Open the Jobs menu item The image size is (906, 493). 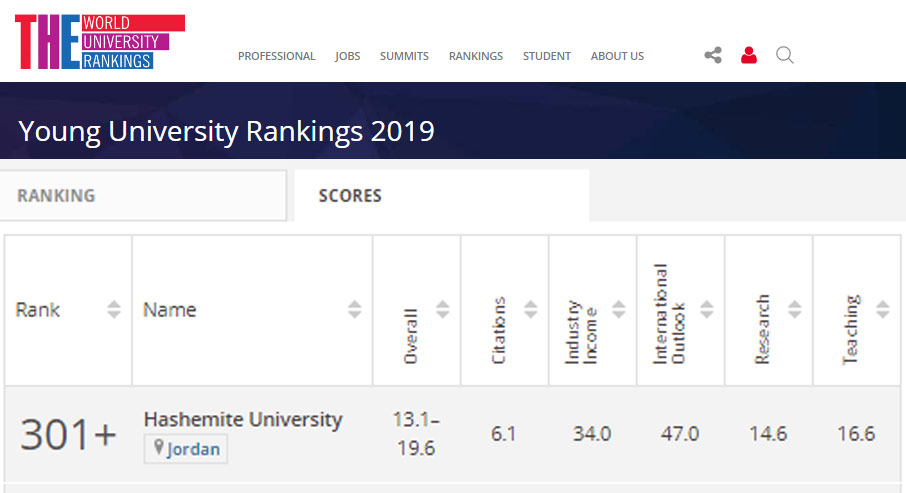click(347, 56)
